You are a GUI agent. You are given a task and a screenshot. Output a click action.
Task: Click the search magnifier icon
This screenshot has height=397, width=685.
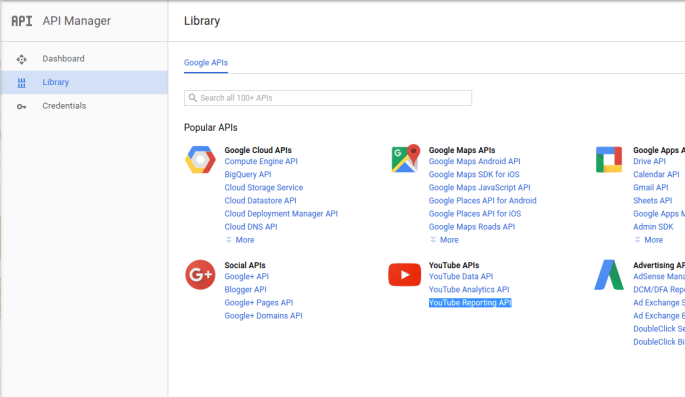point(193,98)
